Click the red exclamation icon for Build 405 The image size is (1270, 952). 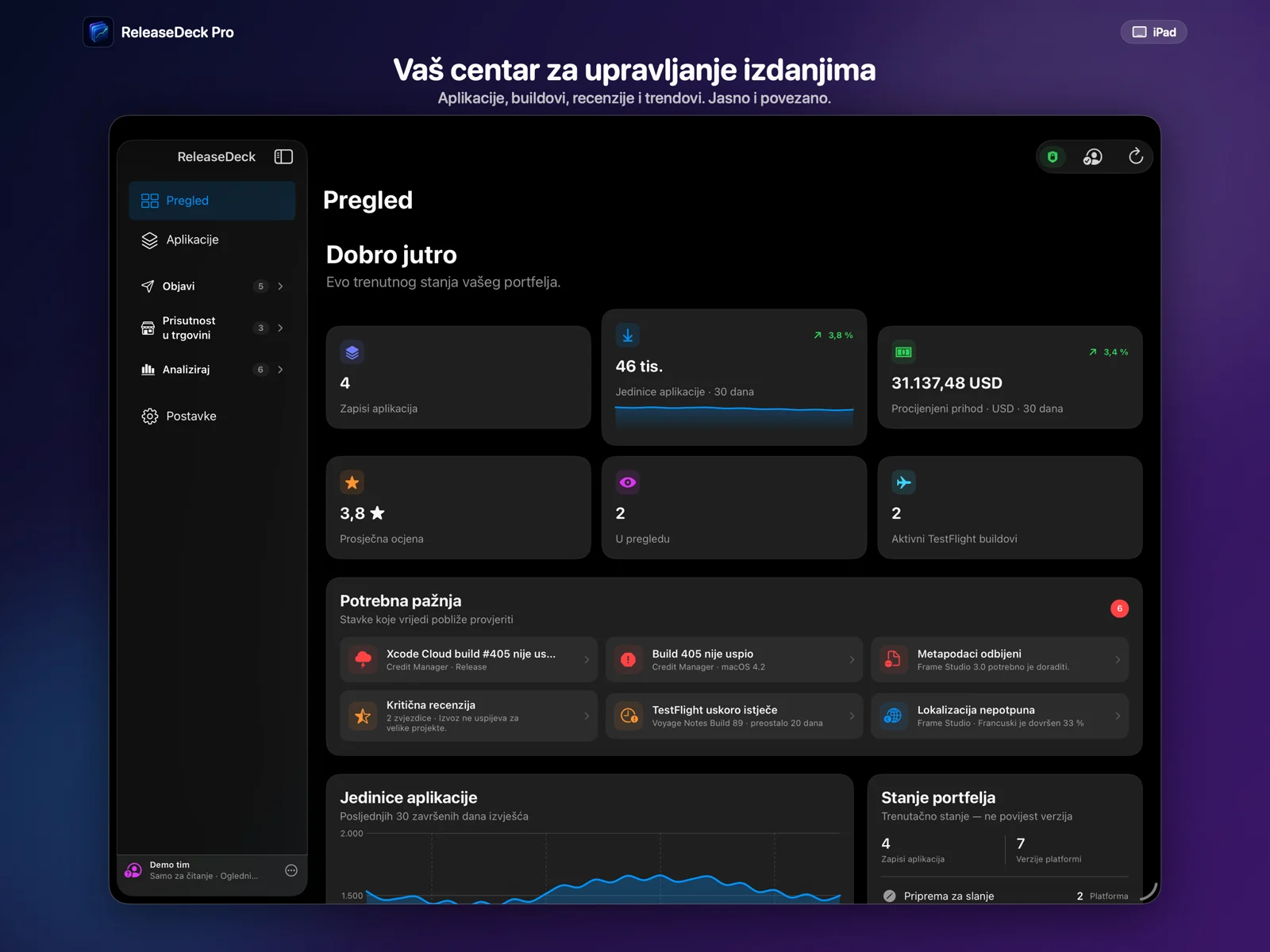click(x=629, y=659)
